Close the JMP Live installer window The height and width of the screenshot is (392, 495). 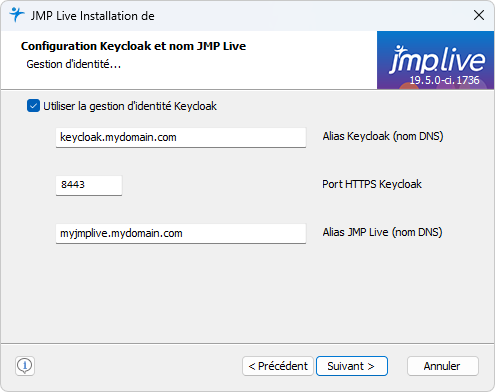(479, 15)
